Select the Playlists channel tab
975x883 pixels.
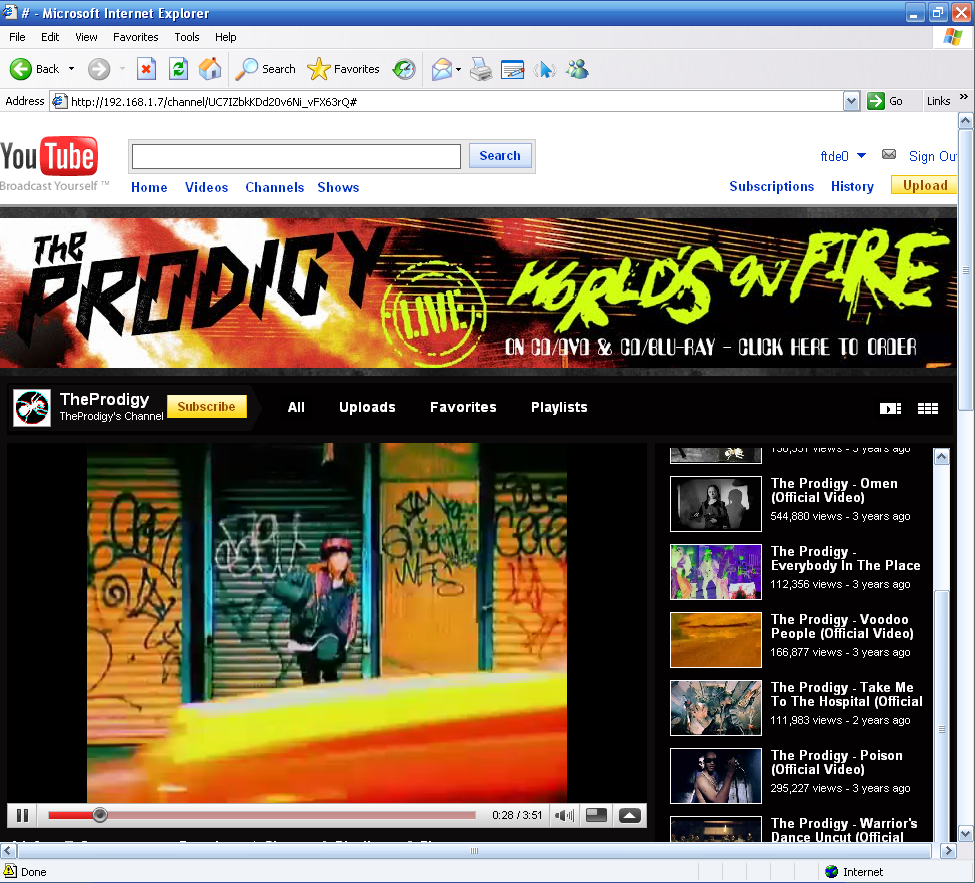pyautogui.click(x=559, y=407)
